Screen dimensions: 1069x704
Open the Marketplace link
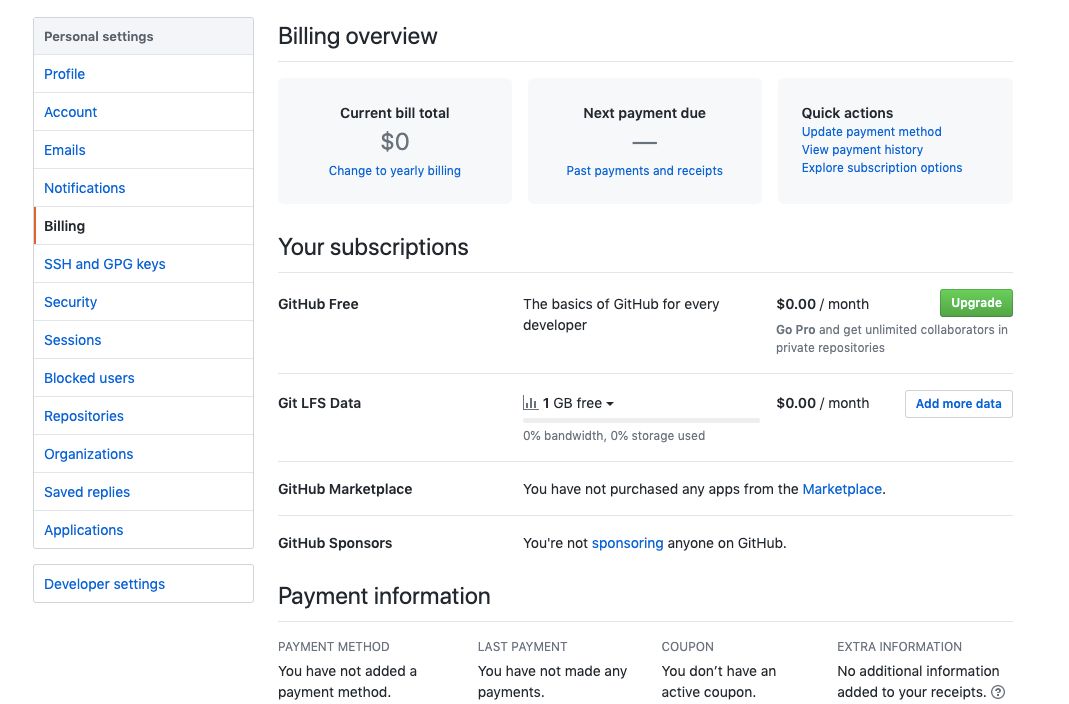pyautogui.click(x=842, y=489)
